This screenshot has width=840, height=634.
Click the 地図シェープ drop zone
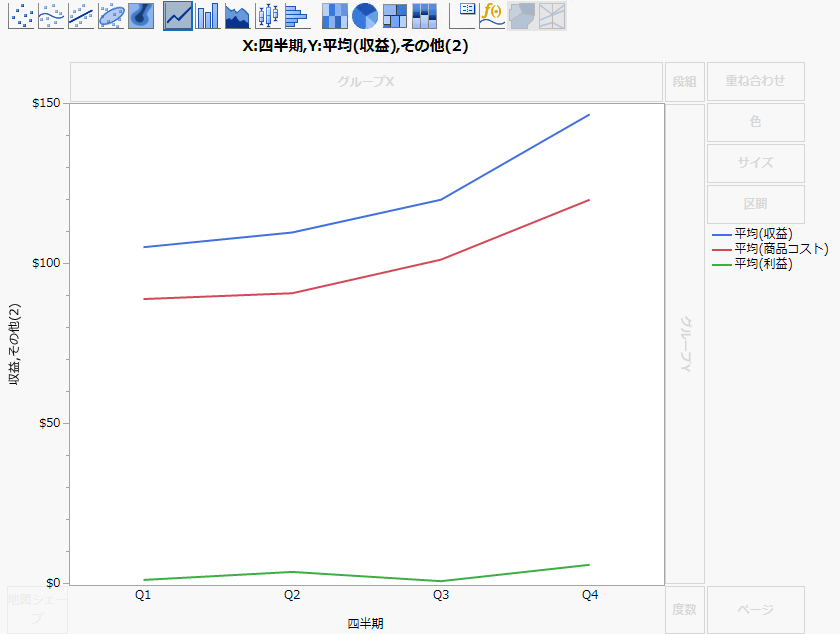pyautogui.click(x=38, y=609)
